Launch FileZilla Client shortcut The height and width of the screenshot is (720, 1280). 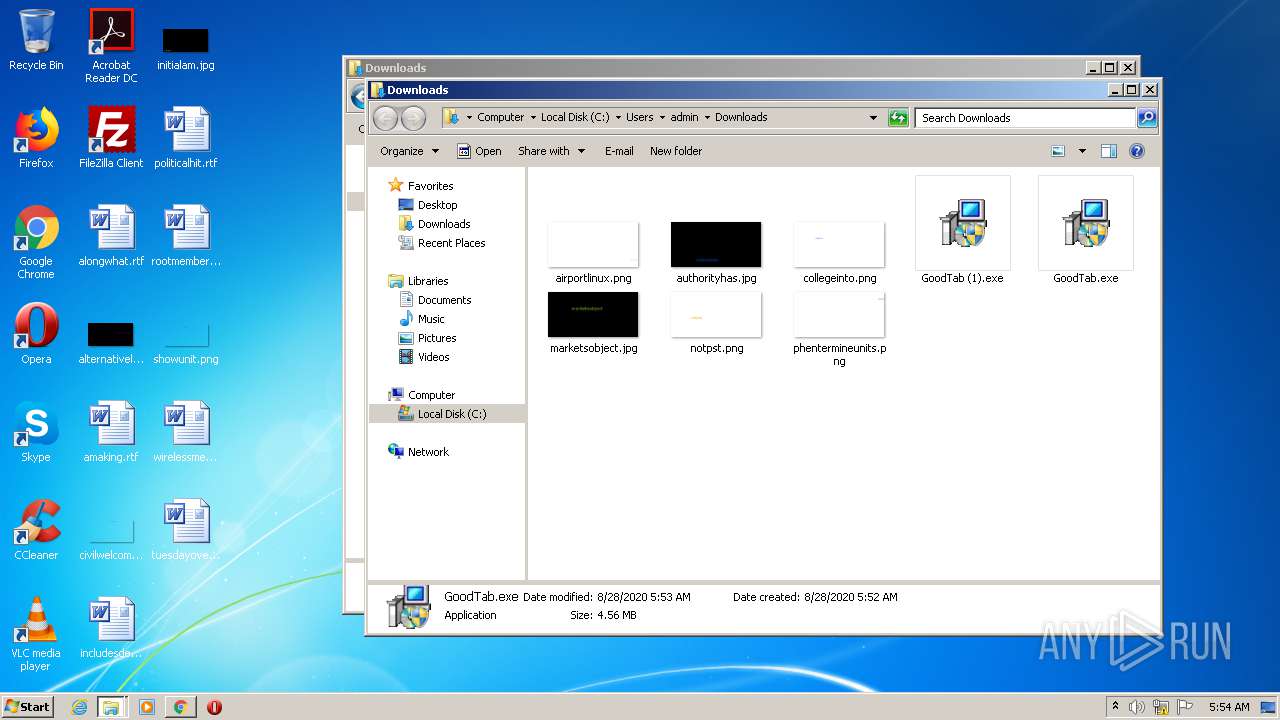(x=111, y=138)
